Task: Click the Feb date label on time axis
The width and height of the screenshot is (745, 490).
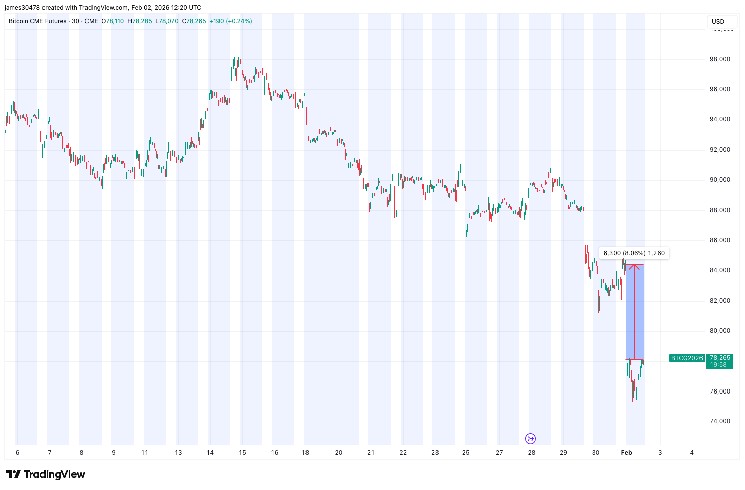Action: [x=627, y=453]
